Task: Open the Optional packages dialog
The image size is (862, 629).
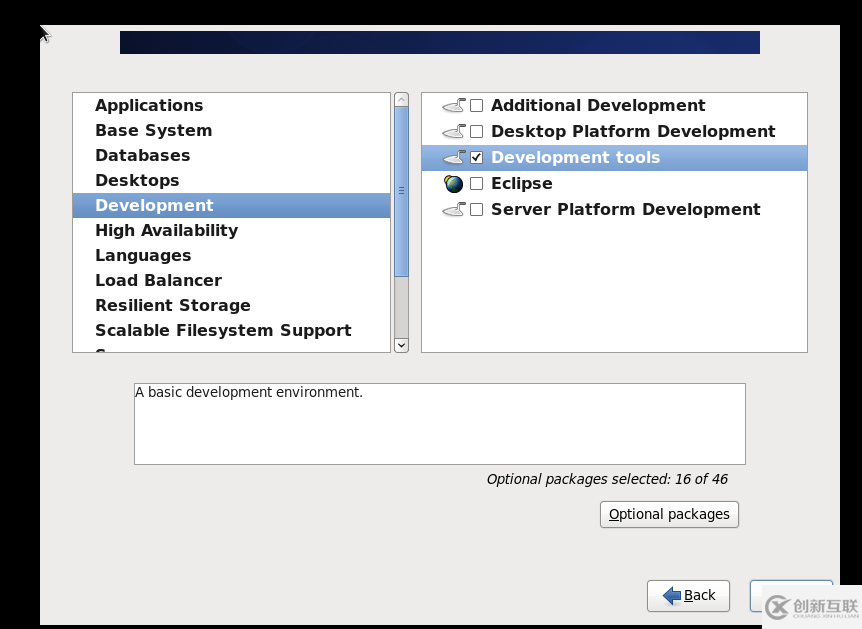Action: [669, 514]
